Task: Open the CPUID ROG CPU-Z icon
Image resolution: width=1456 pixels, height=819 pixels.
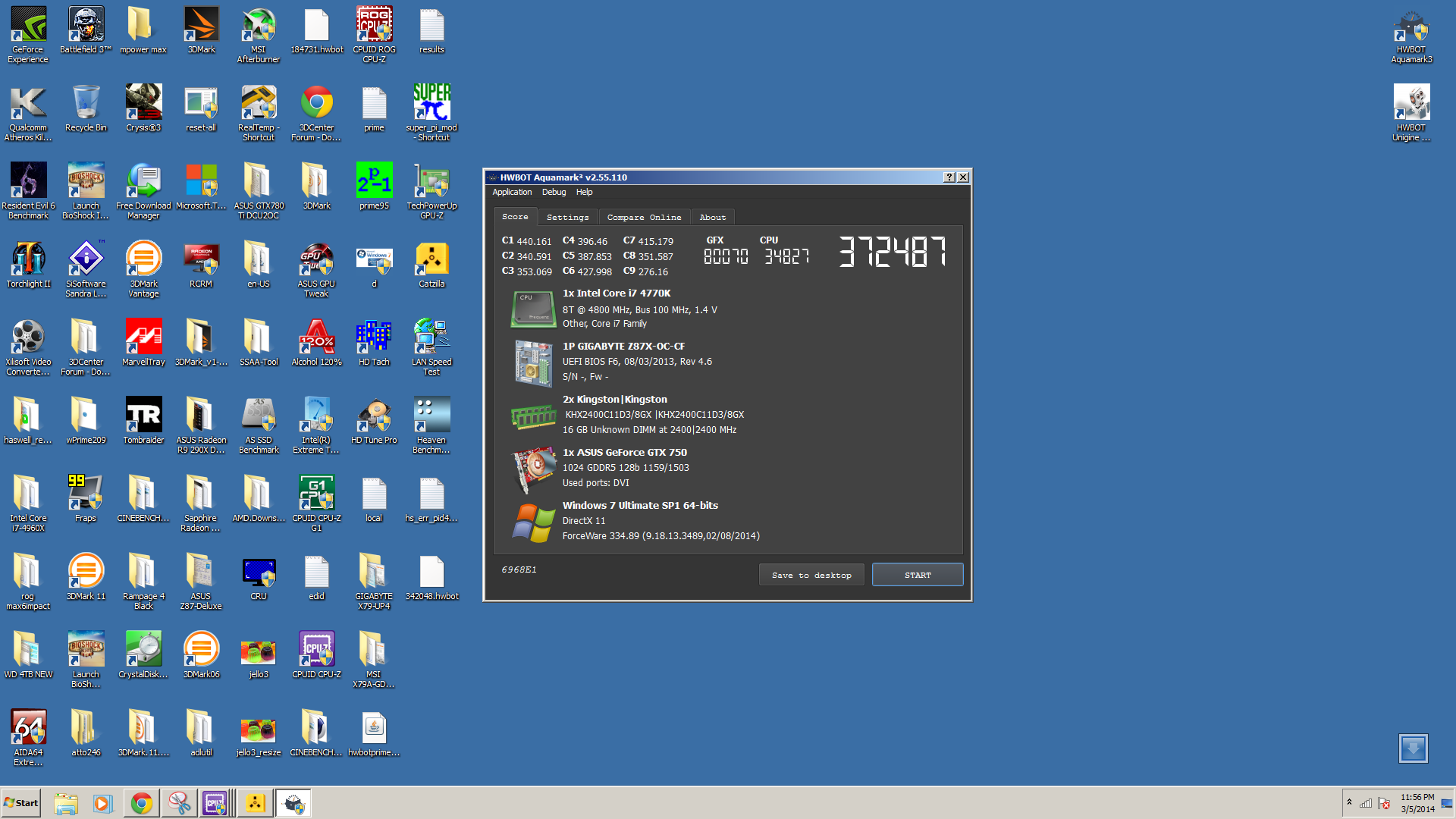Action: click(x=374, y=34)
